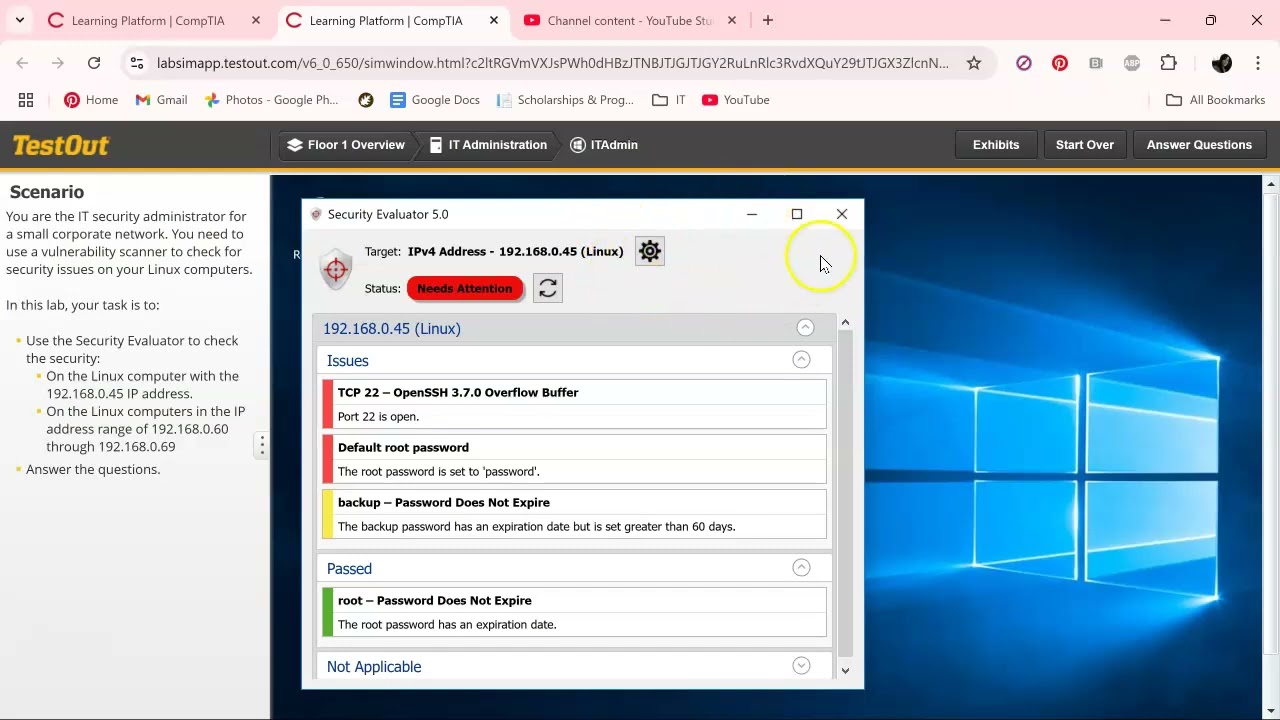1280x720 pixels.
Task: Bookmark this page with star icon
Action: (974, 63)
